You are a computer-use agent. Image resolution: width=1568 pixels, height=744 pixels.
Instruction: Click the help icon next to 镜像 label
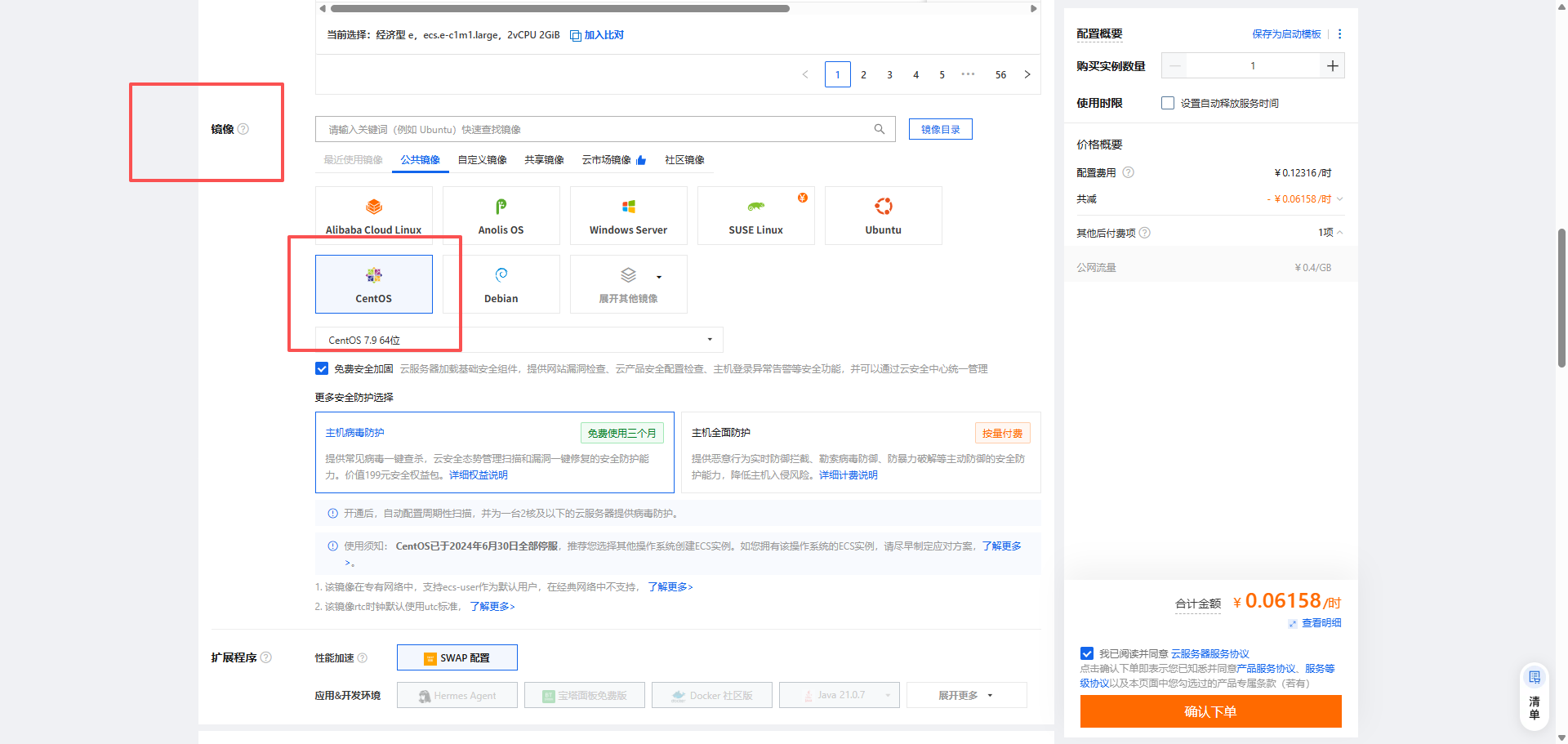pos(243,129)
